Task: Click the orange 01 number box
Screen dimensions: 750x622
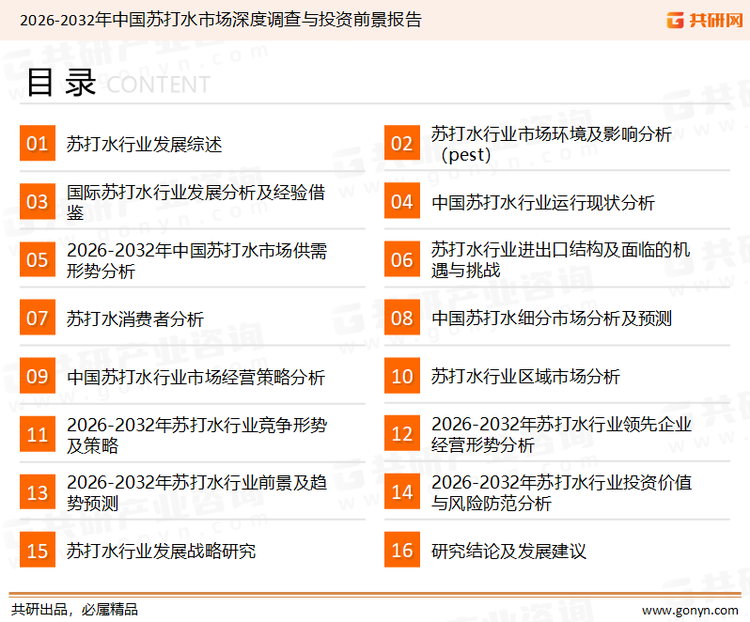Action: click(x=37, y=143)
